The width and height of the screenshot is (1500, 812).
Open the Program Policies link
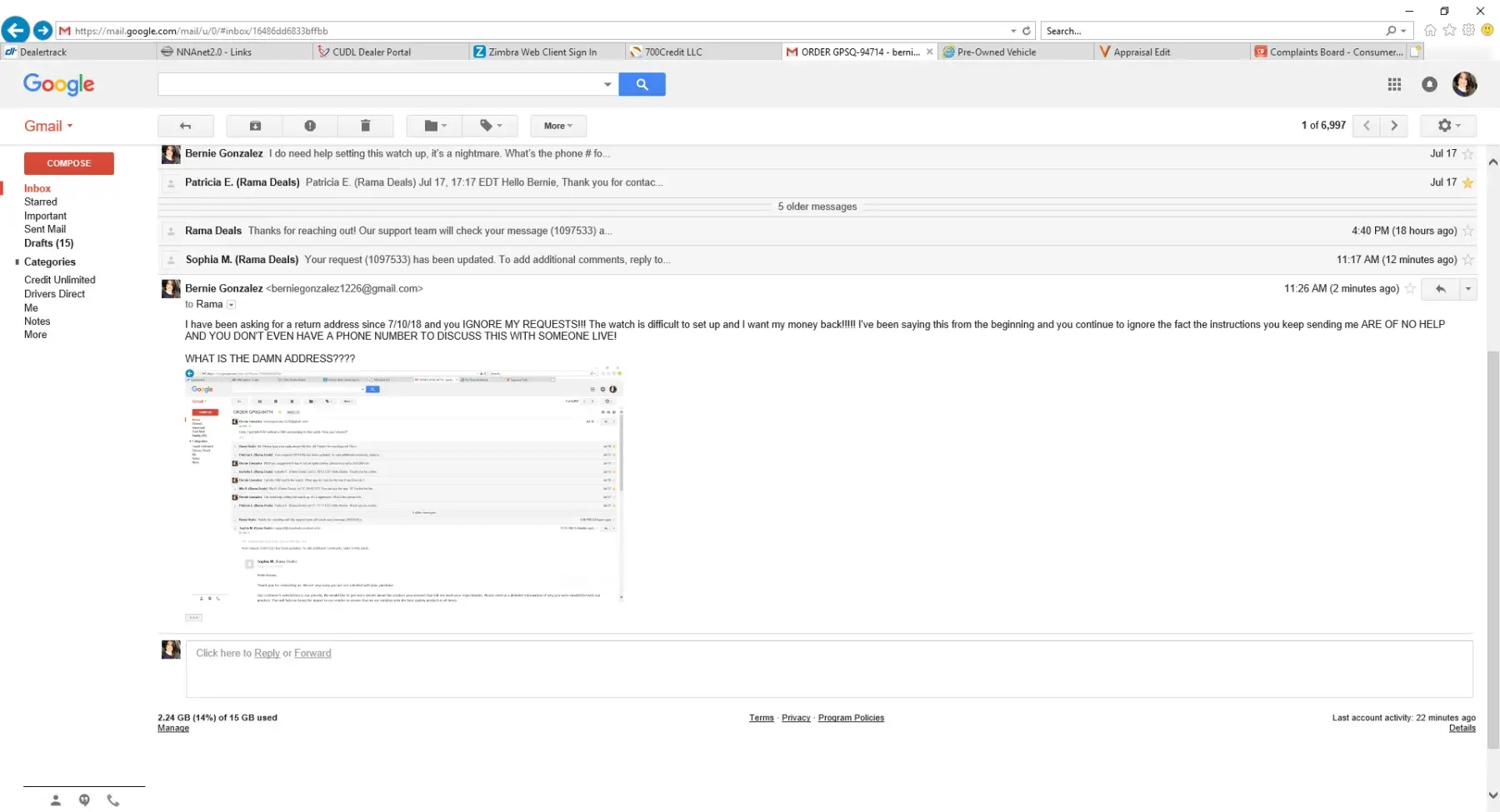pyautogui.click(x=851, y=718)
